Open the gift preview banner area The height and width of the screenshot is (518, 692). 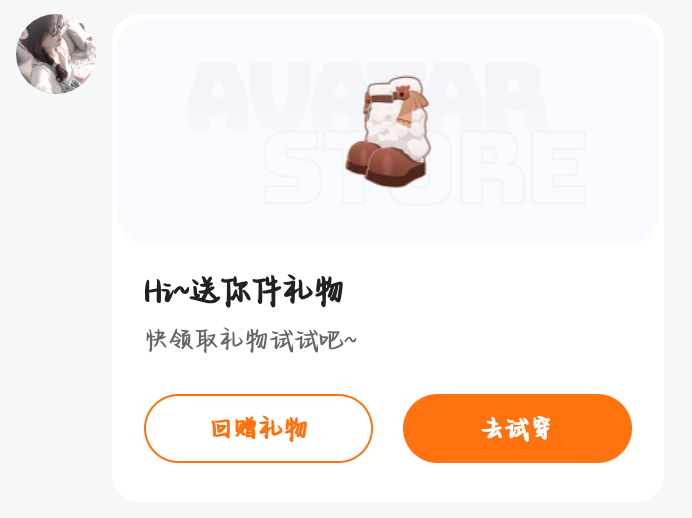(x=388, y=131)
